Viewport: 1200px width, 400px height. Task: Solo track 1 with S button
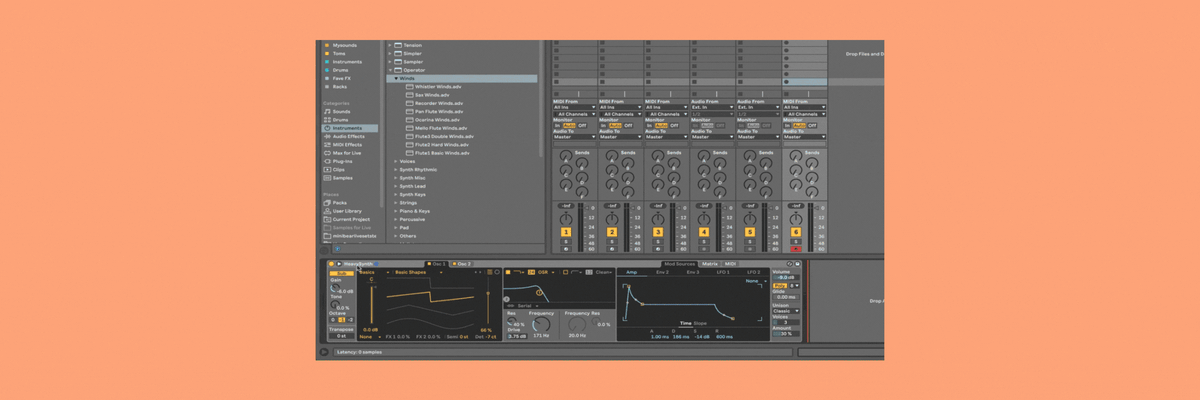click(566, 241)
